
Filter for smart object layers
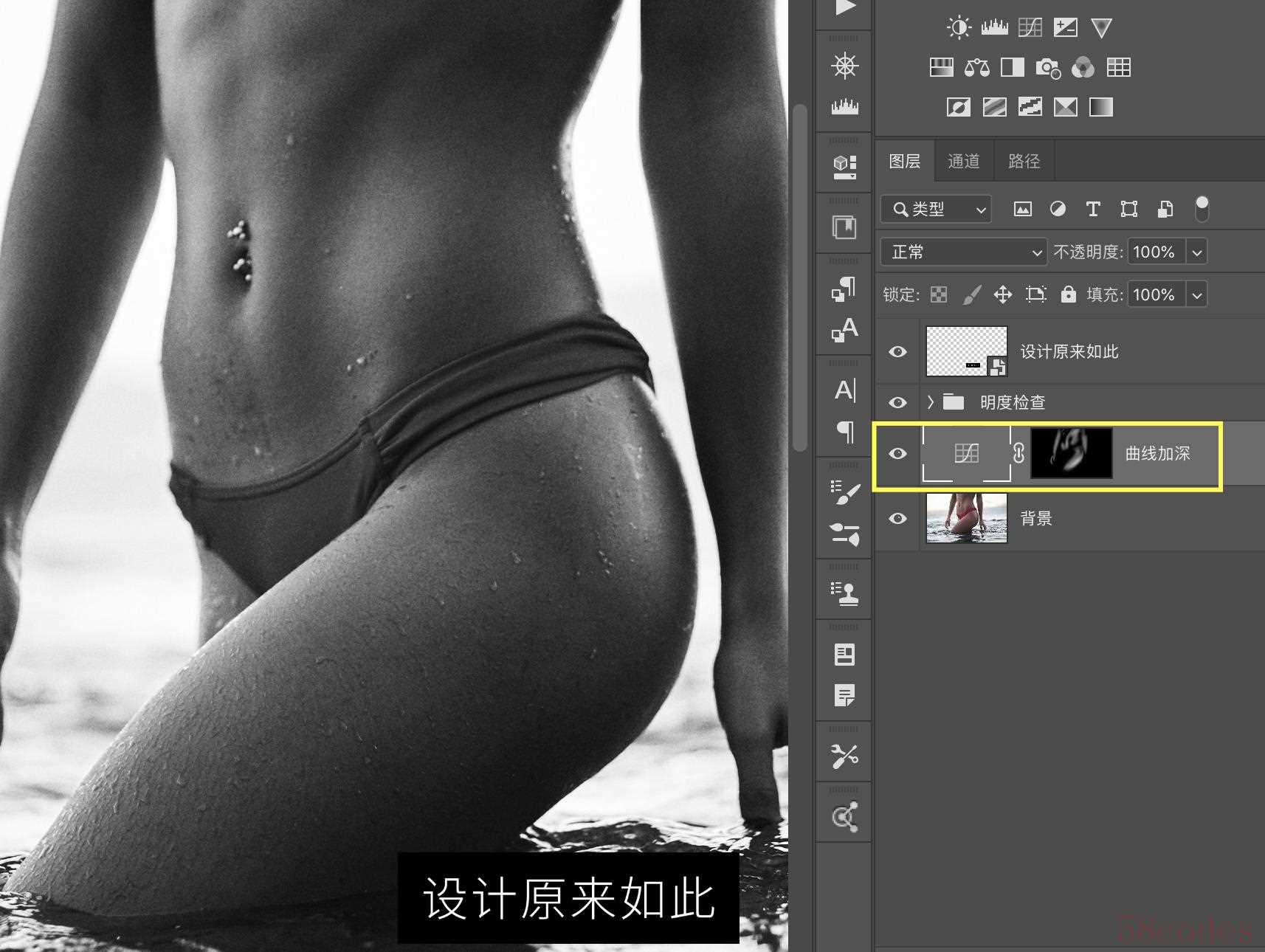click(x=1165, y=210)
